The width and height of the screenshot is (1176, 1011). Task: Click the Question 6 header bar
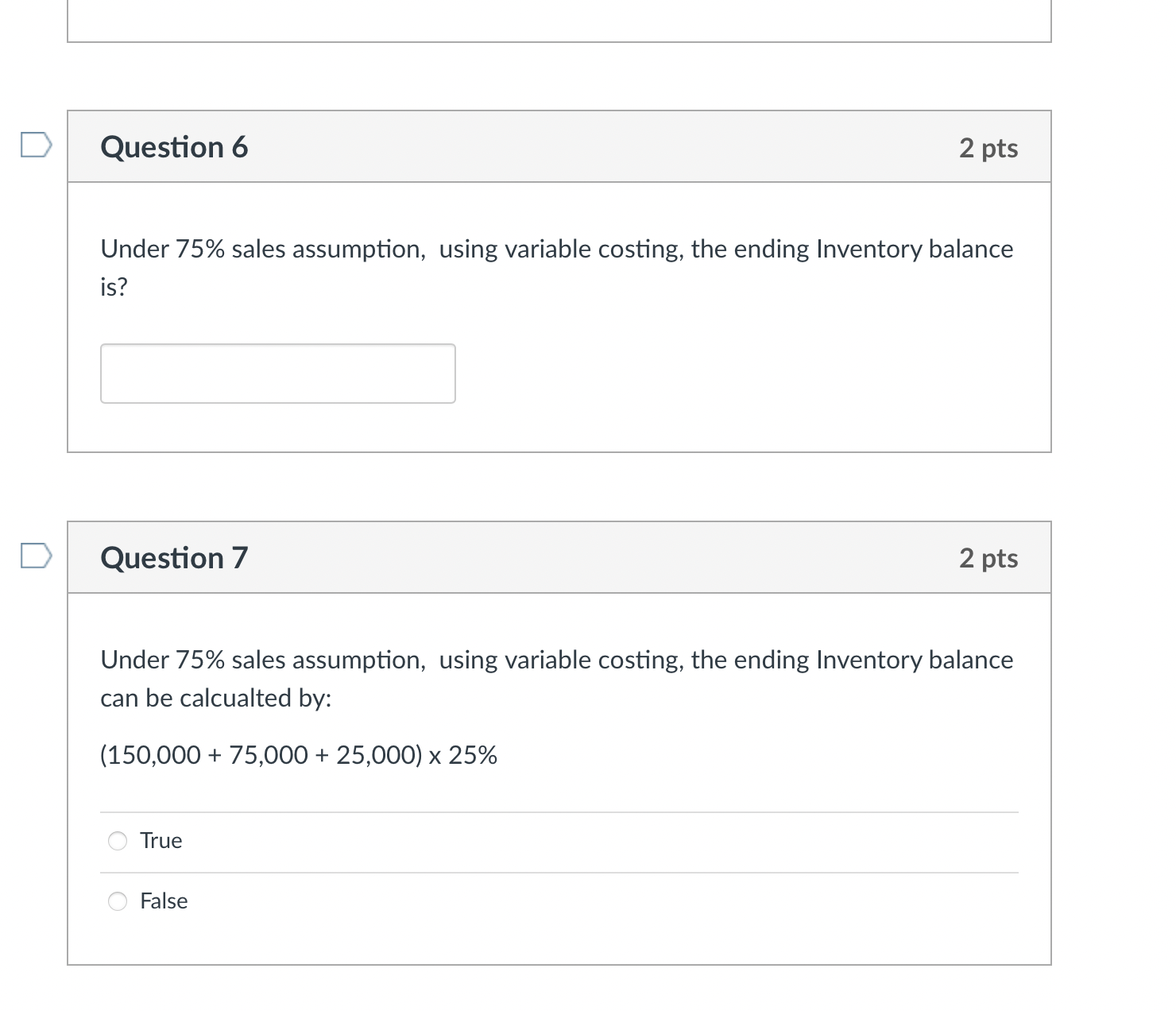click(559, 146)
